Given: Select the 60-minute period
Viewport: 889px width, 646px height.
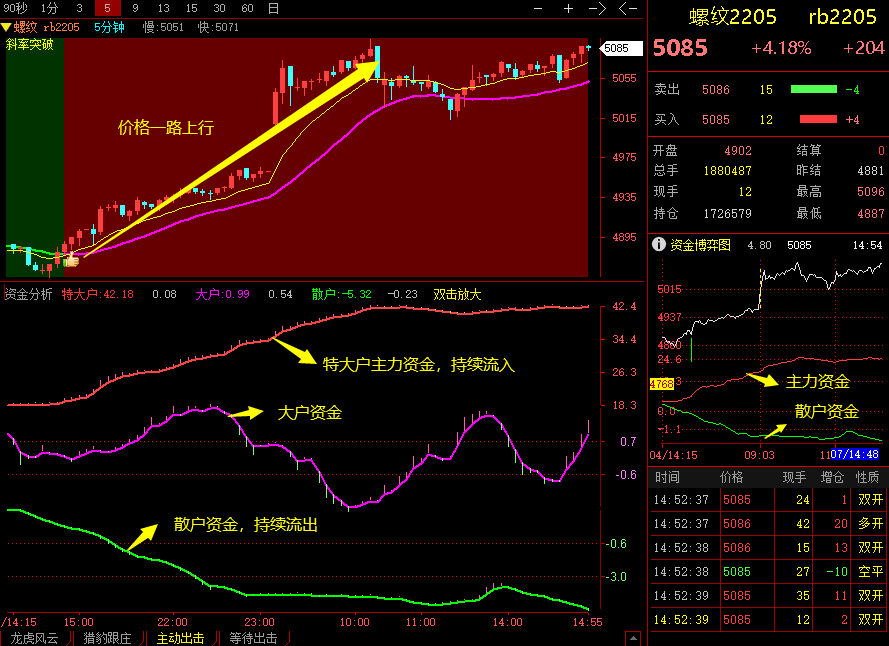Looking at the screenshot, I should pos(247,8).
